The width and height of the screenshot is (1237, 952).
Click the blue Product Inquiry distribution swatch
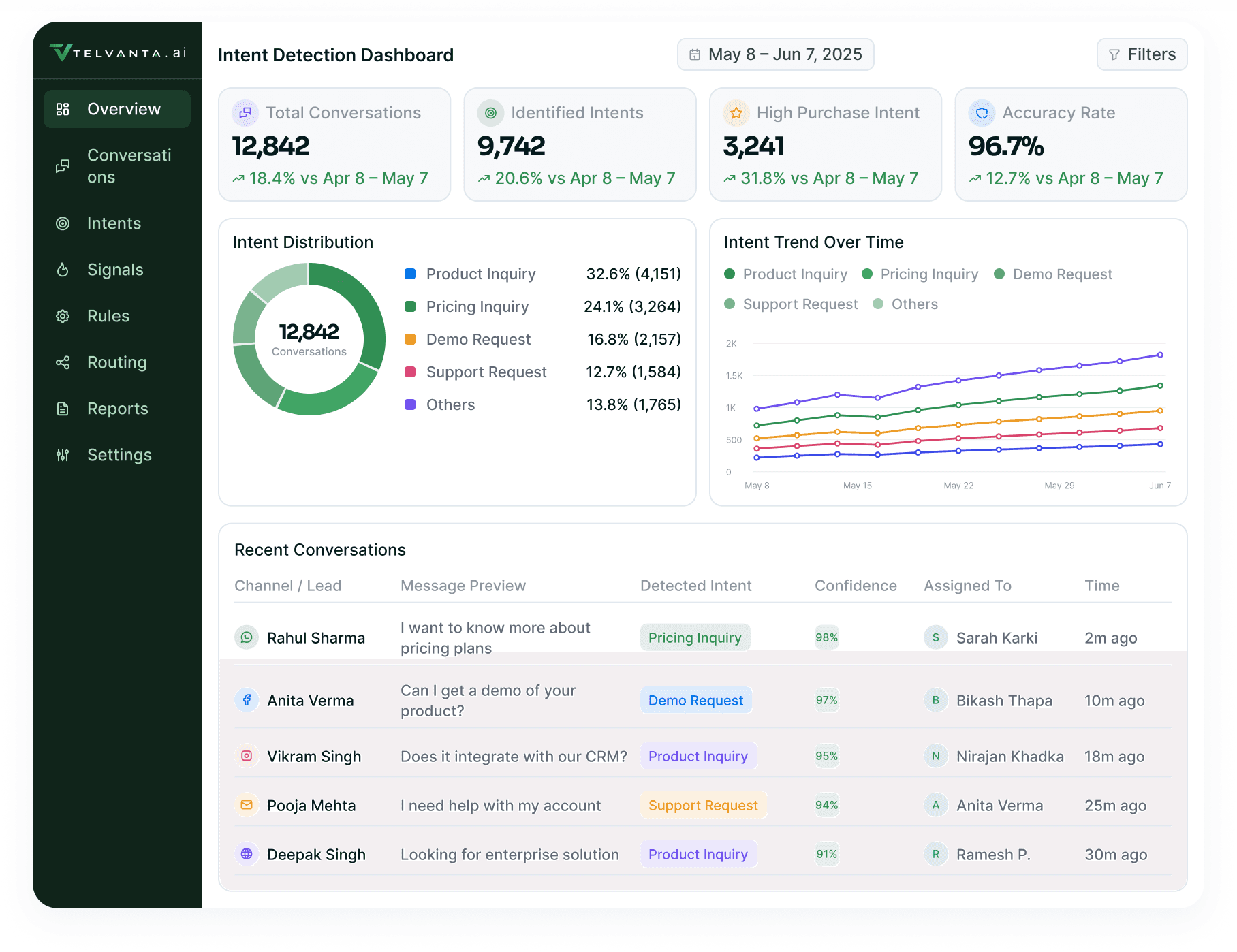410,274
